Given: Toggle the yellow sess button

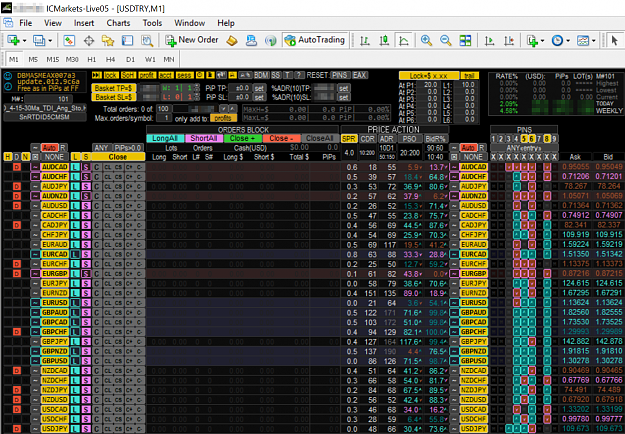Looking at the screenshot, I should pyautogui.click(x=184, y=75).
